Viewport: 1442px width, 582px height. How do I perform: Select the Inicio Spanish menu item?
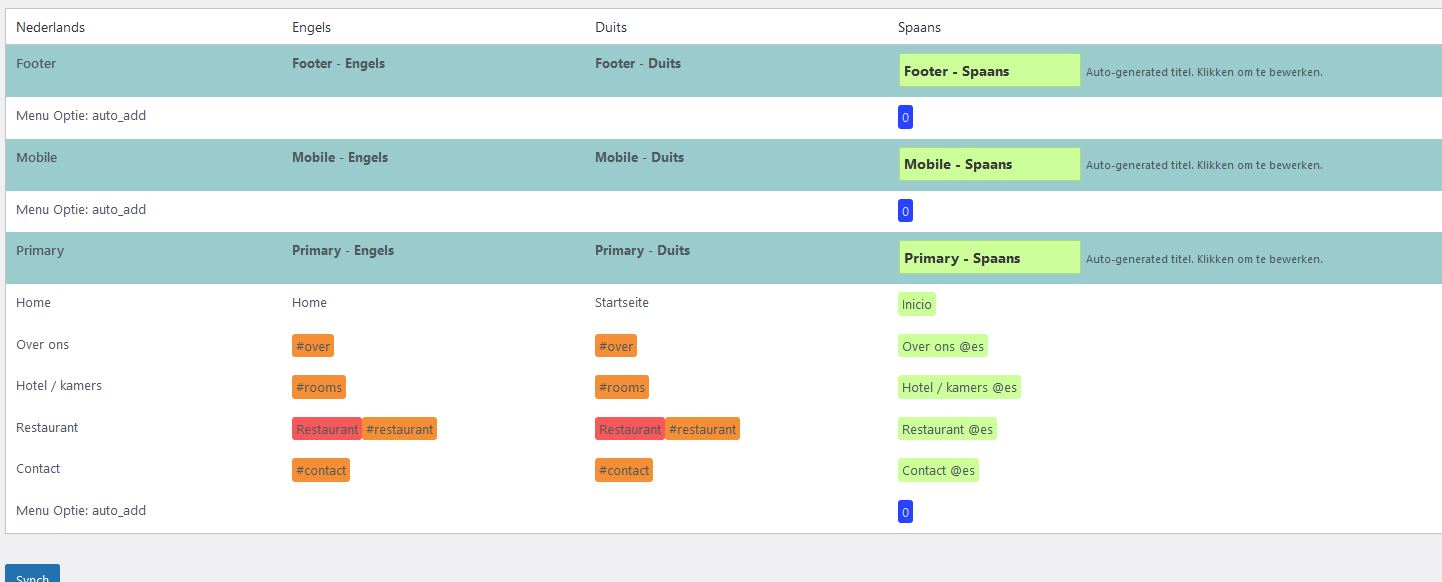[x=916, y=304]
